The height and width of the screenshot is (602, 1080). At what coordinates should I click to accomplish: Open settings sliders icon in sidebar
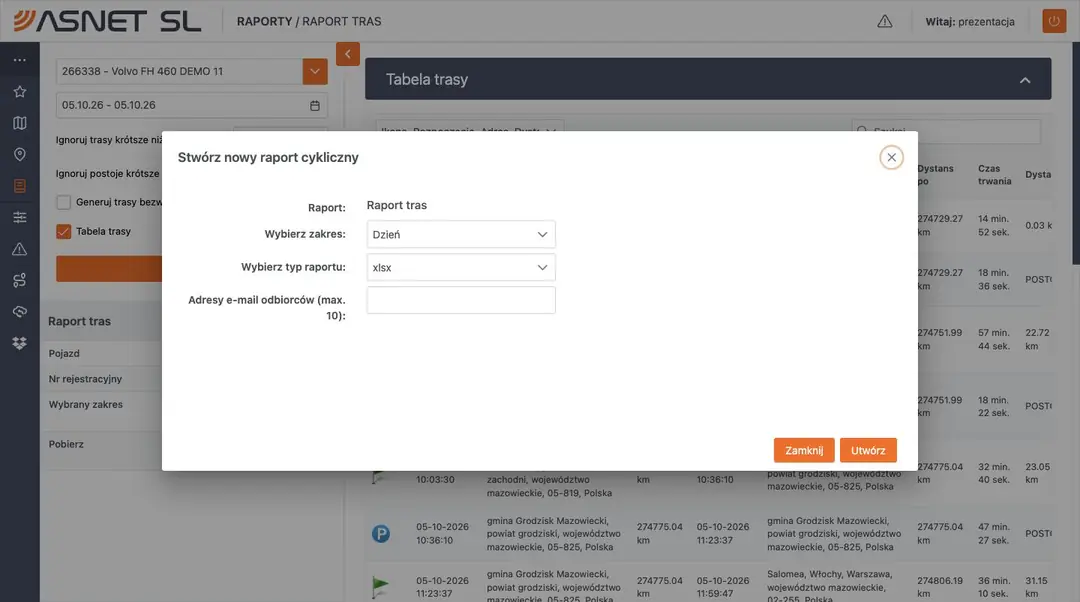point(20,218)
